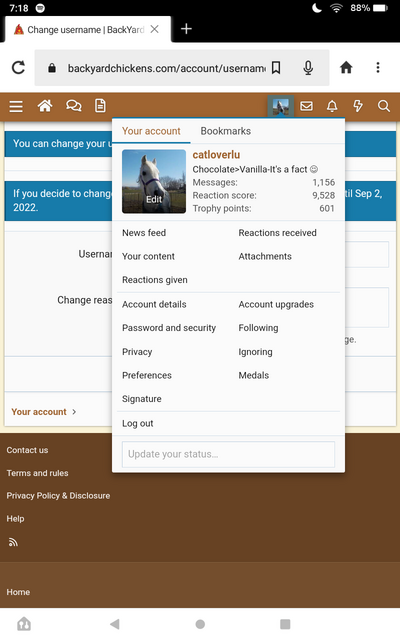
Task: Show alerts with the bell icon
Action: (x=332, y=107)
